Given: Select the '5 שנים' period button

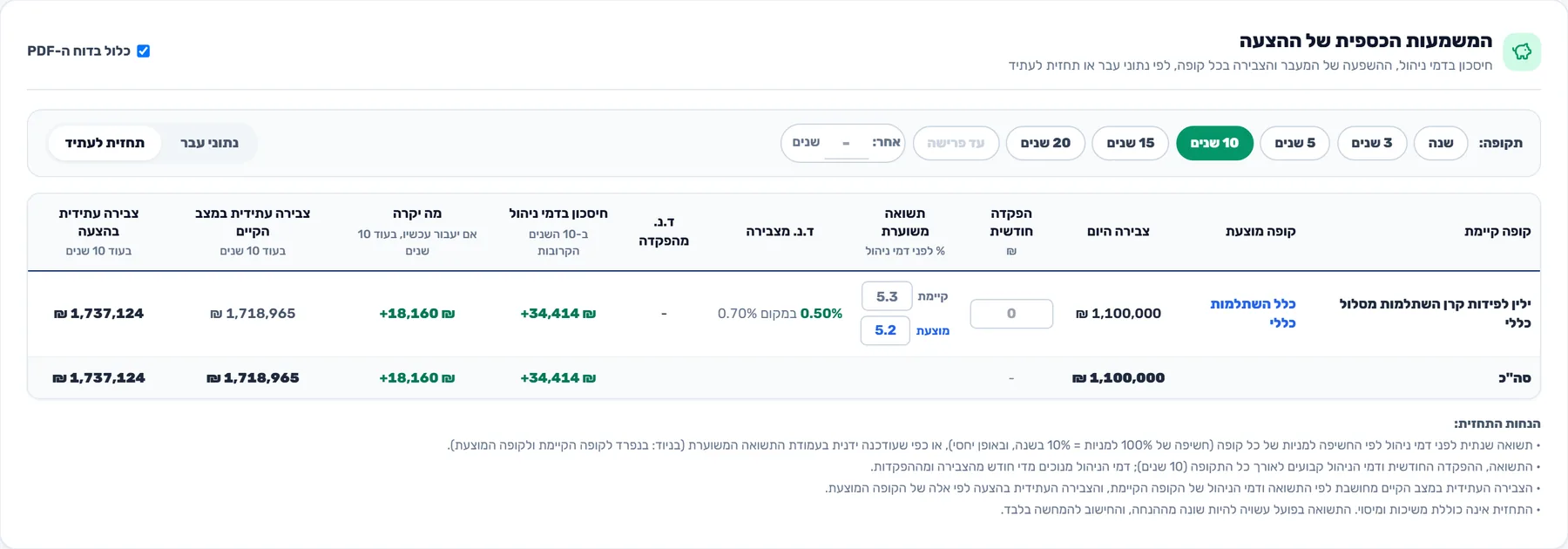Looking at the screenshot, I should pyautogui.click(x=1294, y=143).
